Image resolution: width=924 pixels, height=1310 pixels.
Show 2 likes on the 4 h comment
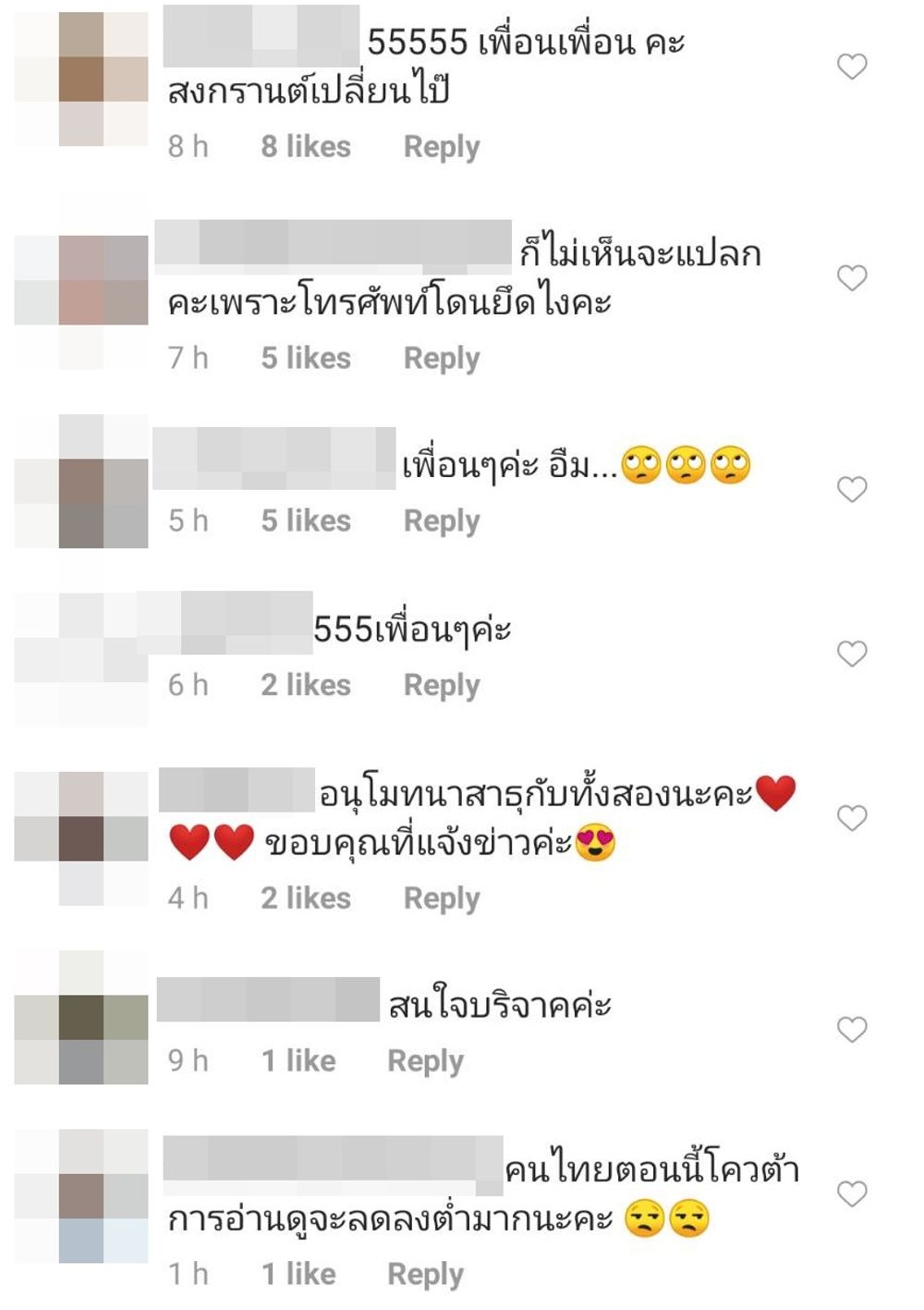click(x=306, y=898)
